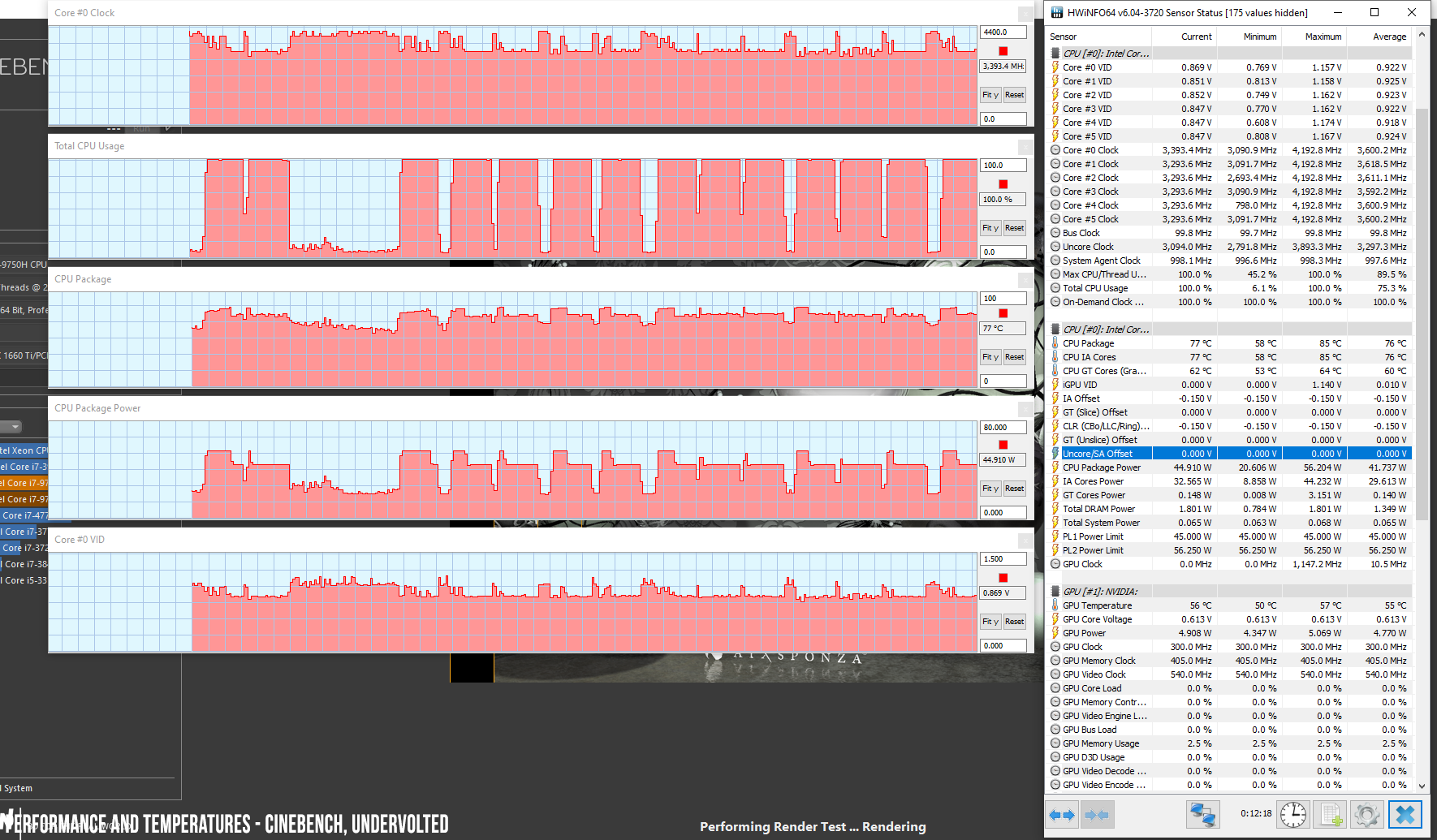Click Fit y in Core #0 Clock graph
The width and height of the screenshot is (1437, 840).
pyautogui.click(x=990, y=95)
